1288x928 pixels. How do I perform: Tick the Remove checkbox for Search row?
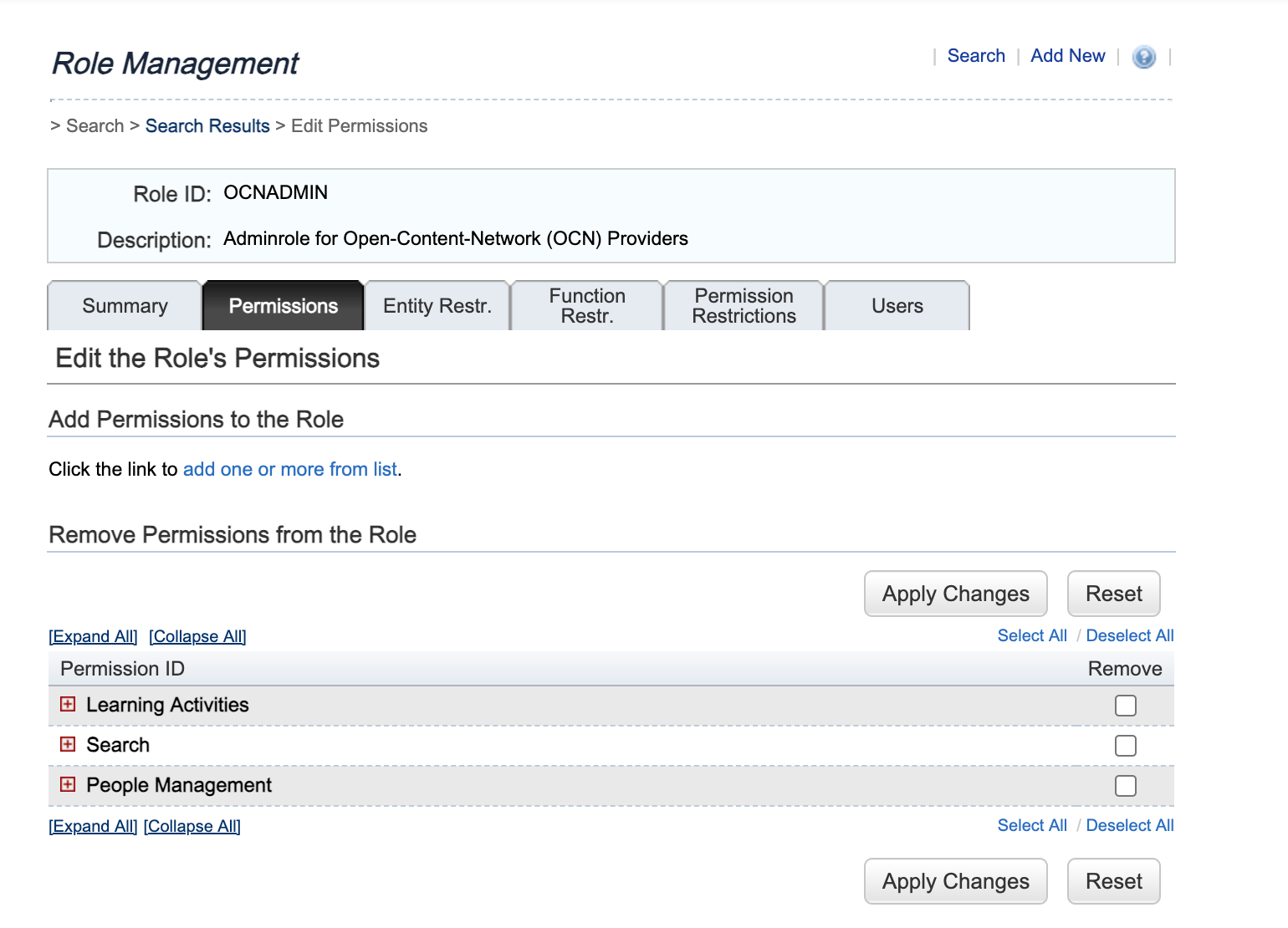point(1125,746)
